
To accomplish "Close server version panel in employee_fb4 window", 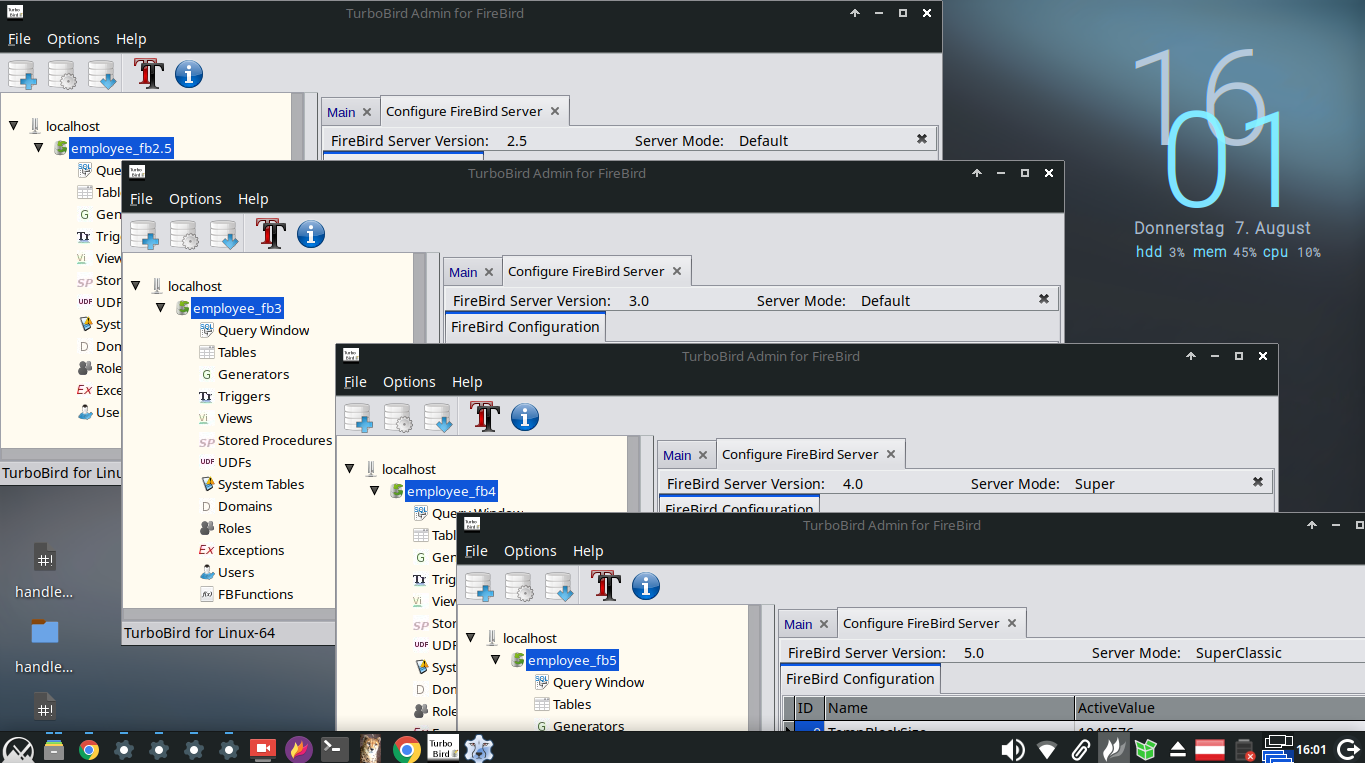I will (x=1258, y=482).
